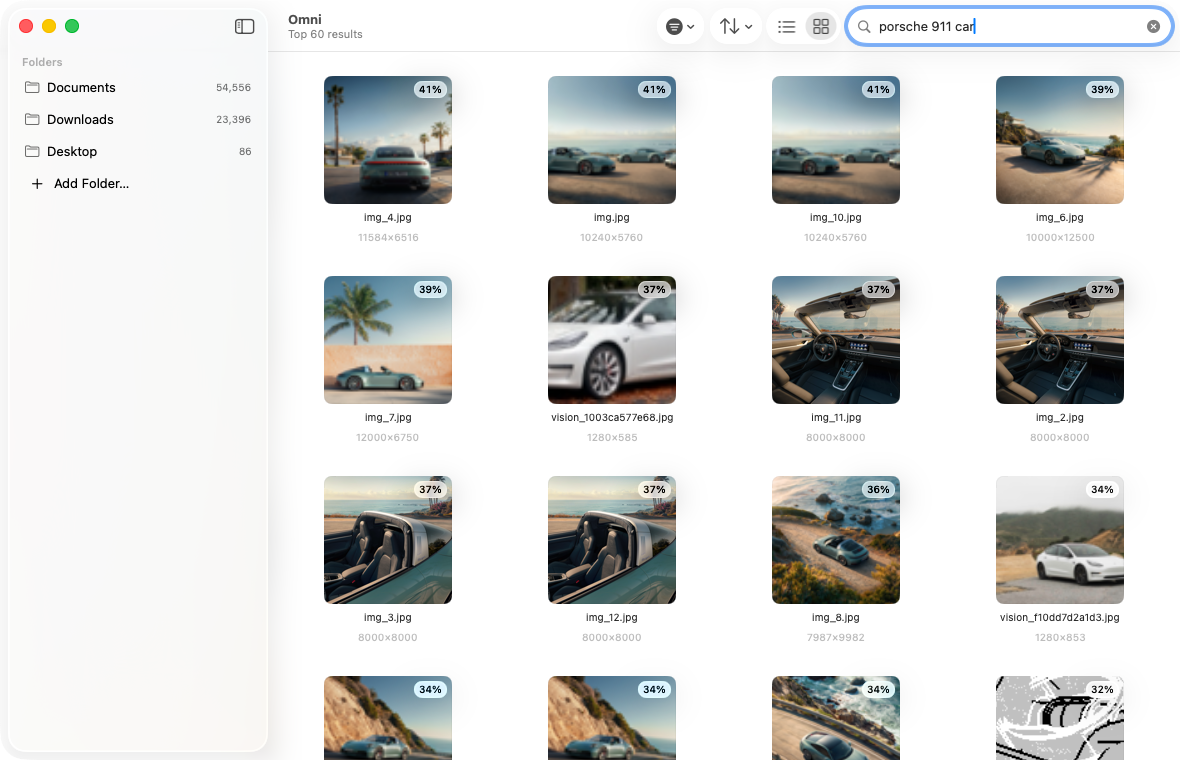This screenshot has height=760, width=1180.
Task: Click the 11584×6516 dimensions text
Action: [388, 238]
